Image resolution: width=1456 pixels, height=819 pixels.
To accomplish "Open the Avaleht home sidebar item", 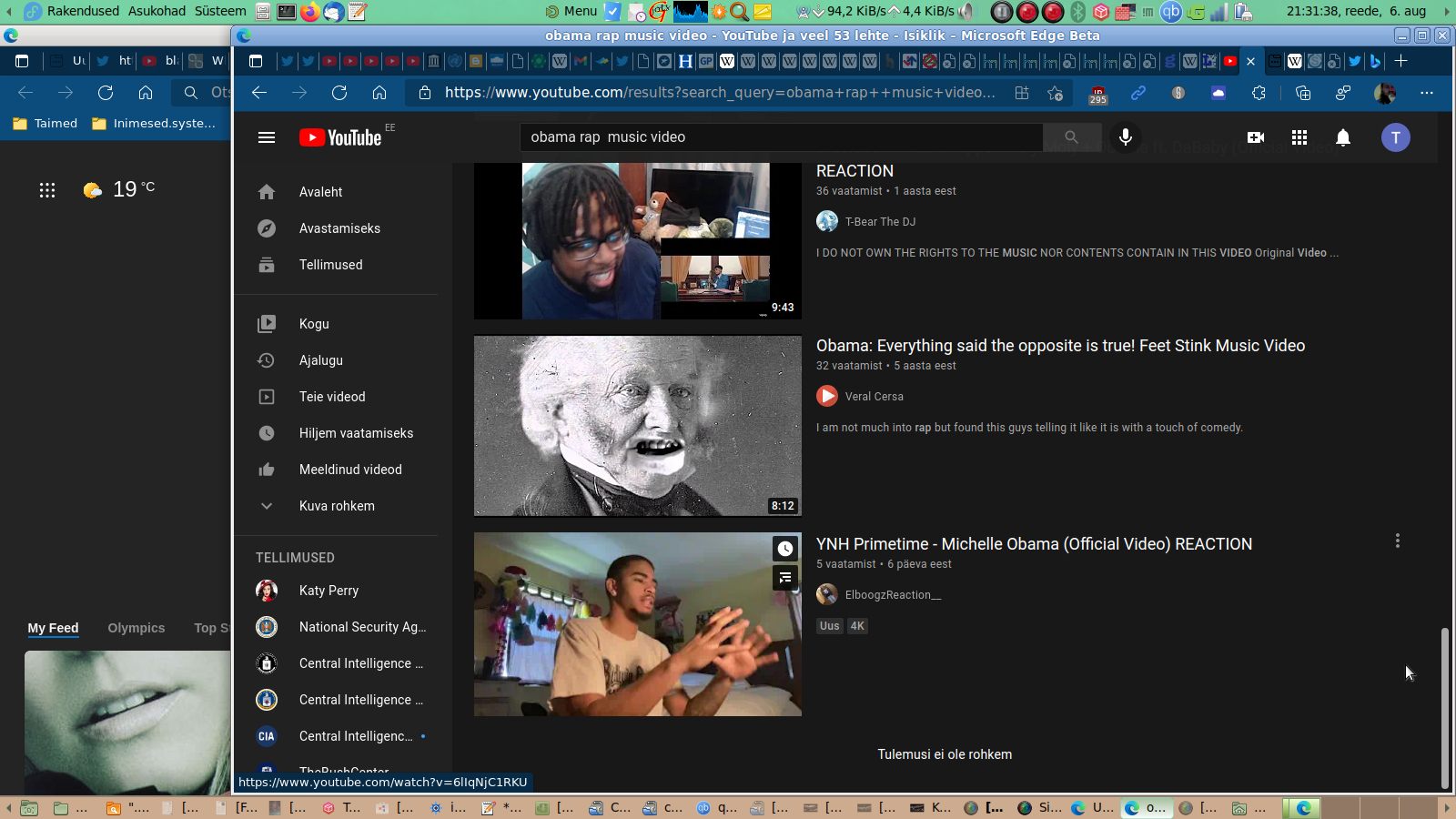I will [x=321, y=192].
